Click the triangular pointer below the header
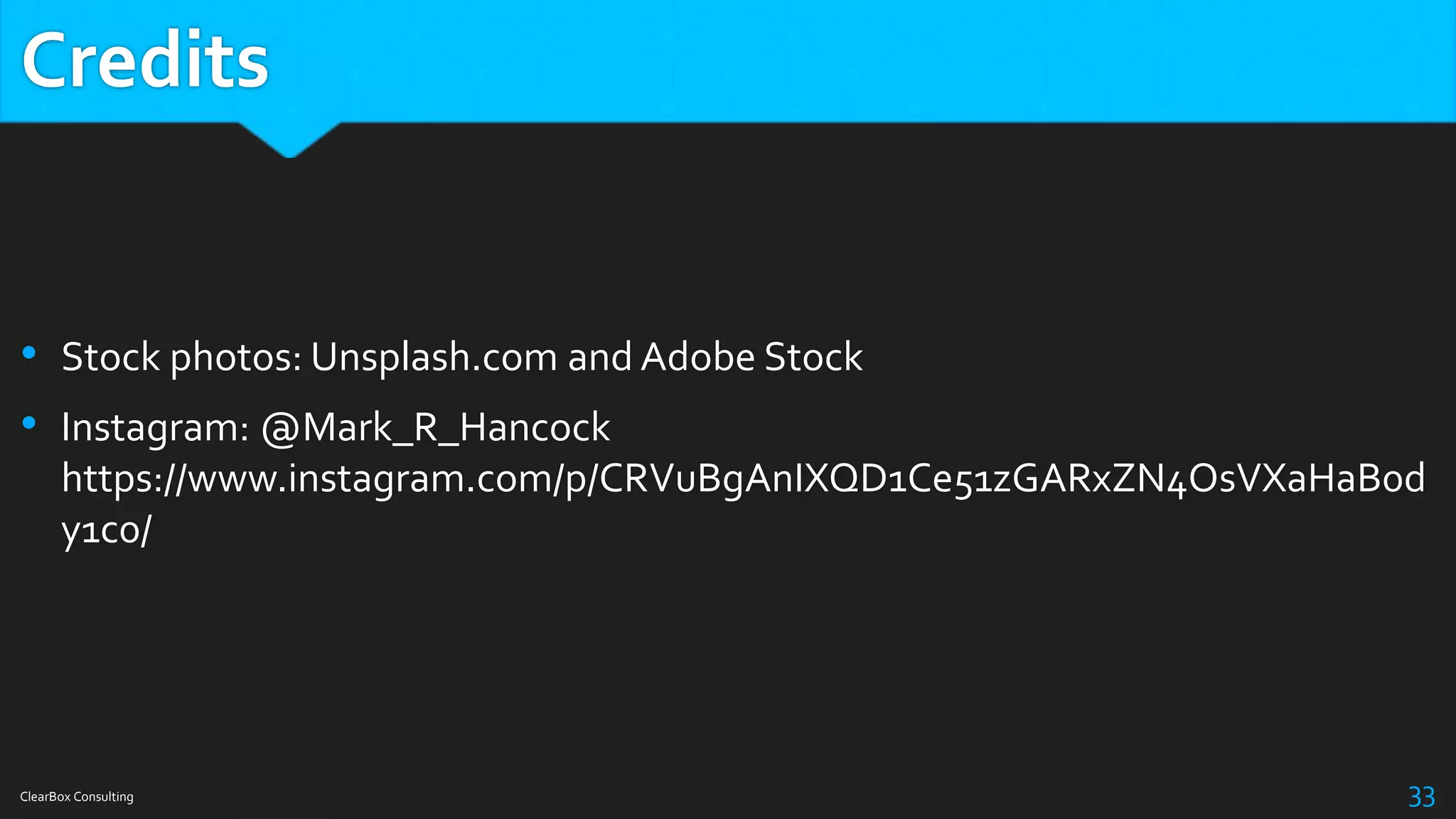The height and width of the screenshot is (819, 1456). [289, 139]
